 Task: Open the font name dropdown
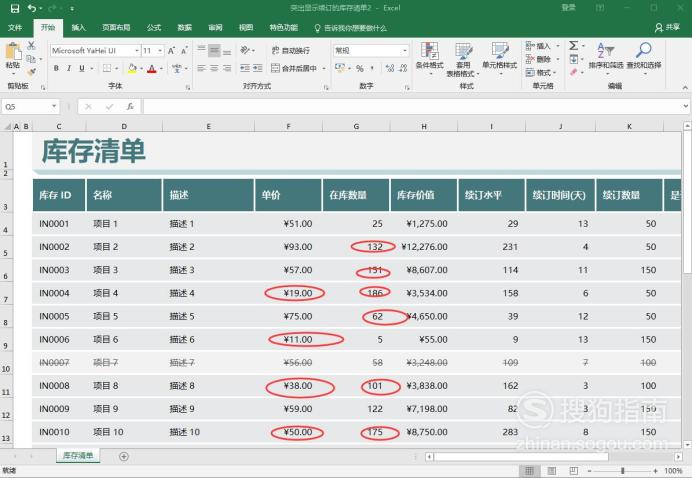click(x=137, y=51)
